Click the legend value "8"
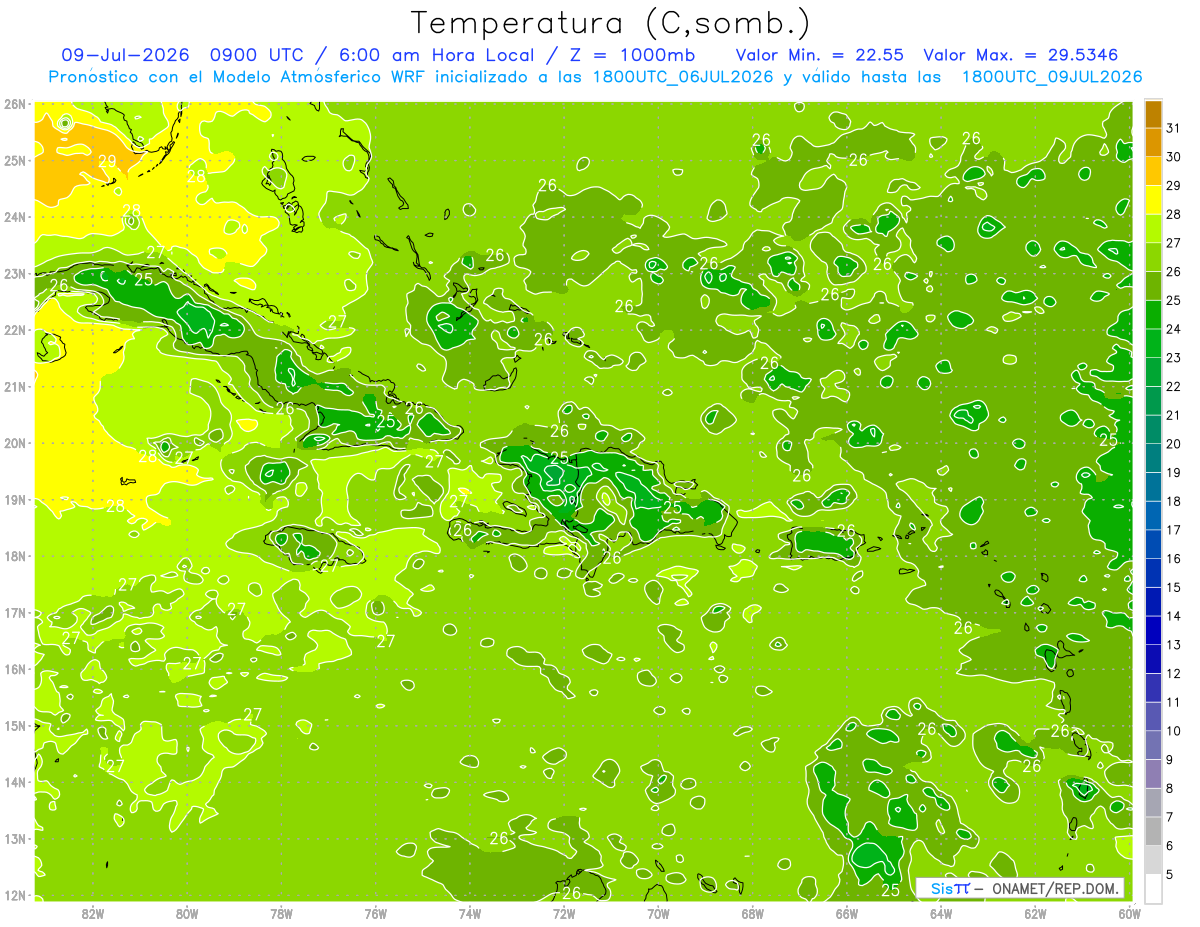Viewport: 1200px width, 927px height. pos(1170,788)
